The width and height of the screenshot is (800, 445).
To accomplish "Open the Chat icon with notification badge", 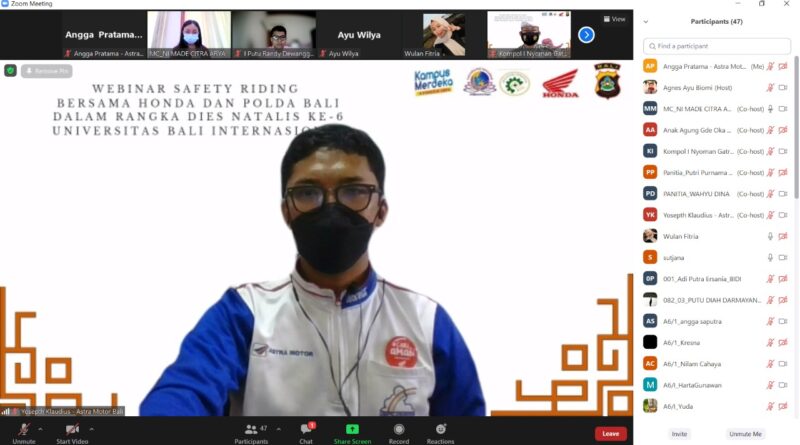I will coord(307,429).
